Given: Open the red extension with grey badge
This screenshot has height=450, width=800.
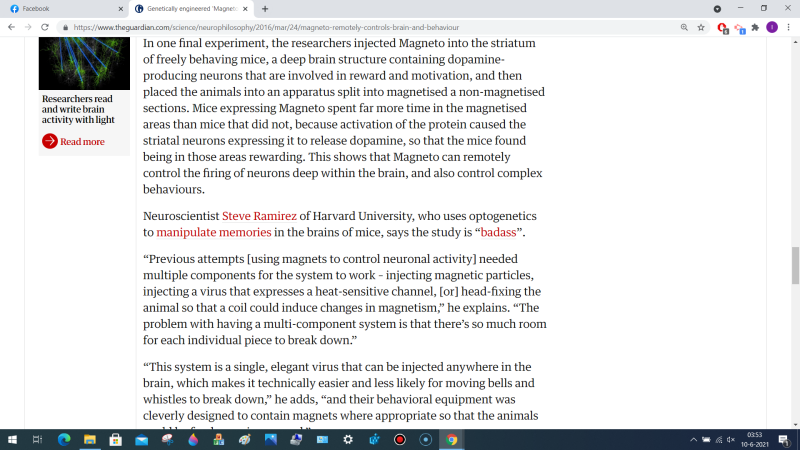Looking at the screenshot, I should (722, 28).
